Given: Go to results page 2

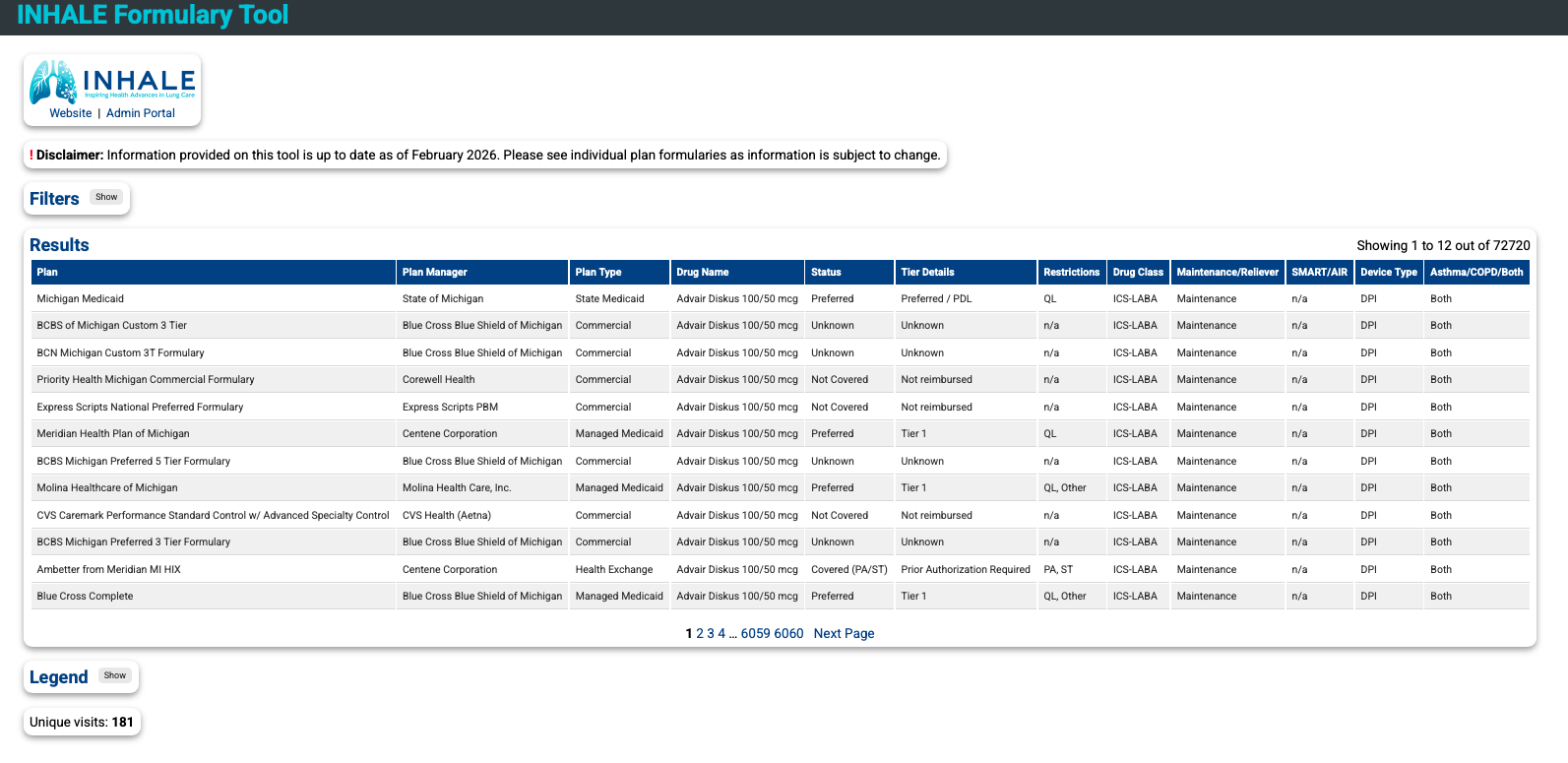Looking at the screenshot, I should coord(700,633).
